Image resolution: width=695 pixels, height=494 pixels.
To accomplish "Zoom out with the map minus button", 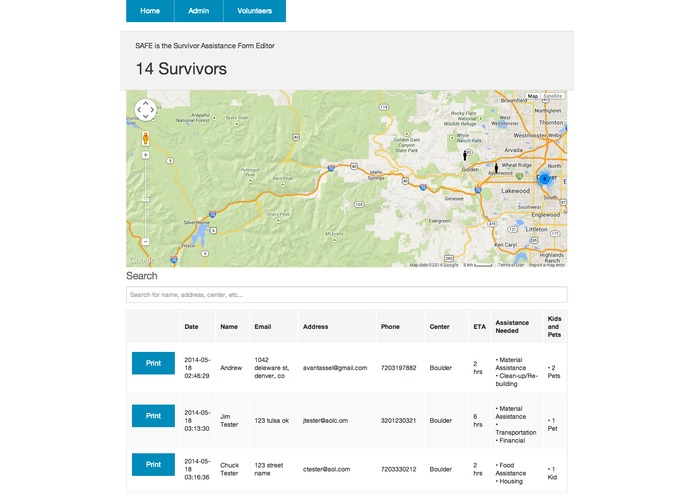I will pos(145,242).
